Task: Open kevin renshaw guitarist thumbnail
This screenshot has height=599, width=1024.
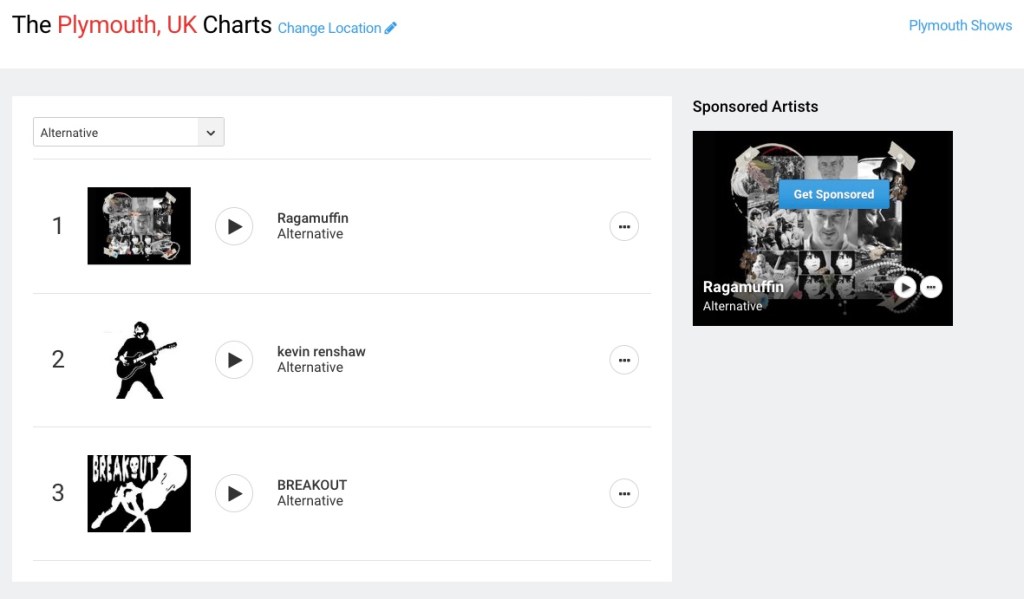Action: pos(139,360)
